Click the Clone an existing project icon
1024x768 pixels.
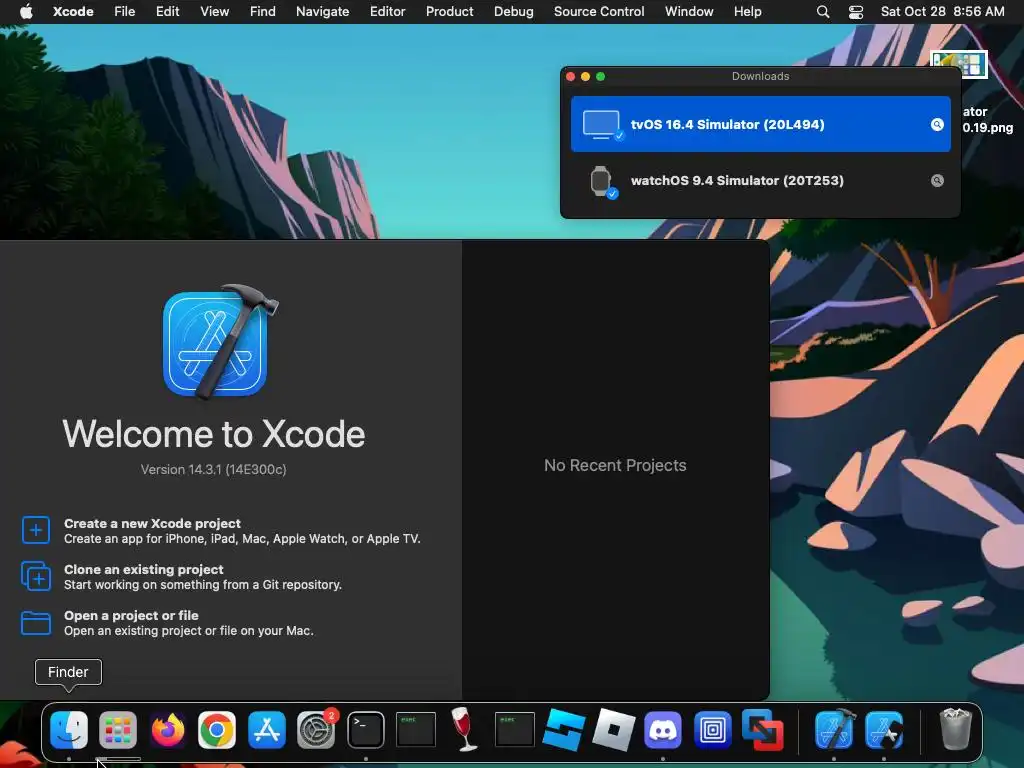[x=36, y=576]
